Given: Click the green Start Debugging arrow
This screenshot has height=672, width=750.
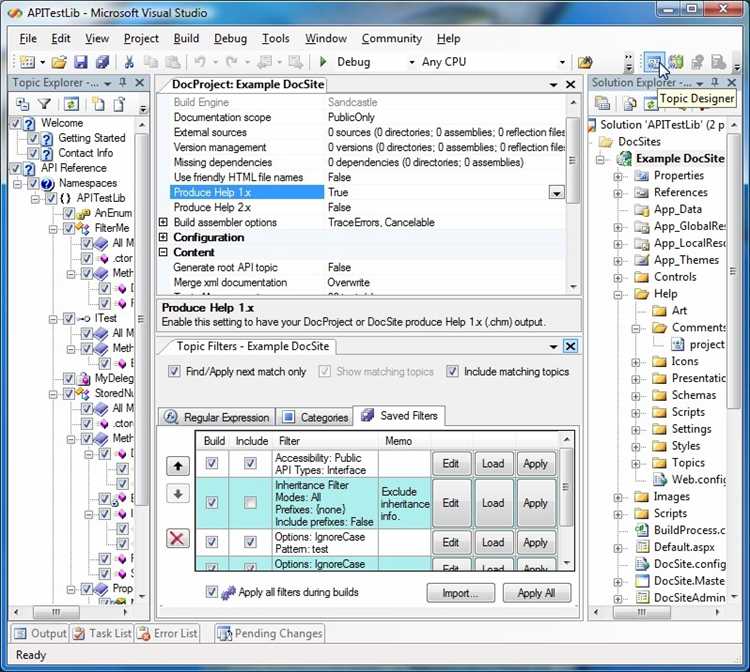Looking at the screenshot, I should (323, 62).
